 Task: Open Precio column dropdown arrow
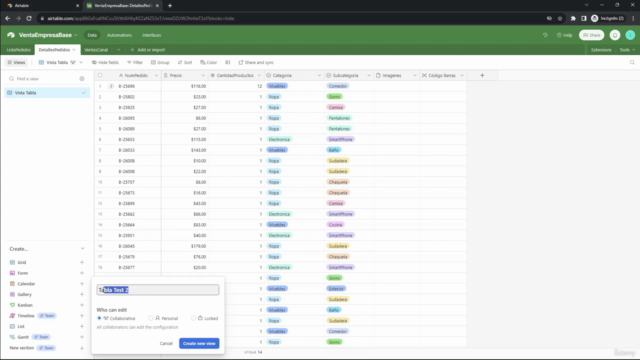(x=203, y=76)
